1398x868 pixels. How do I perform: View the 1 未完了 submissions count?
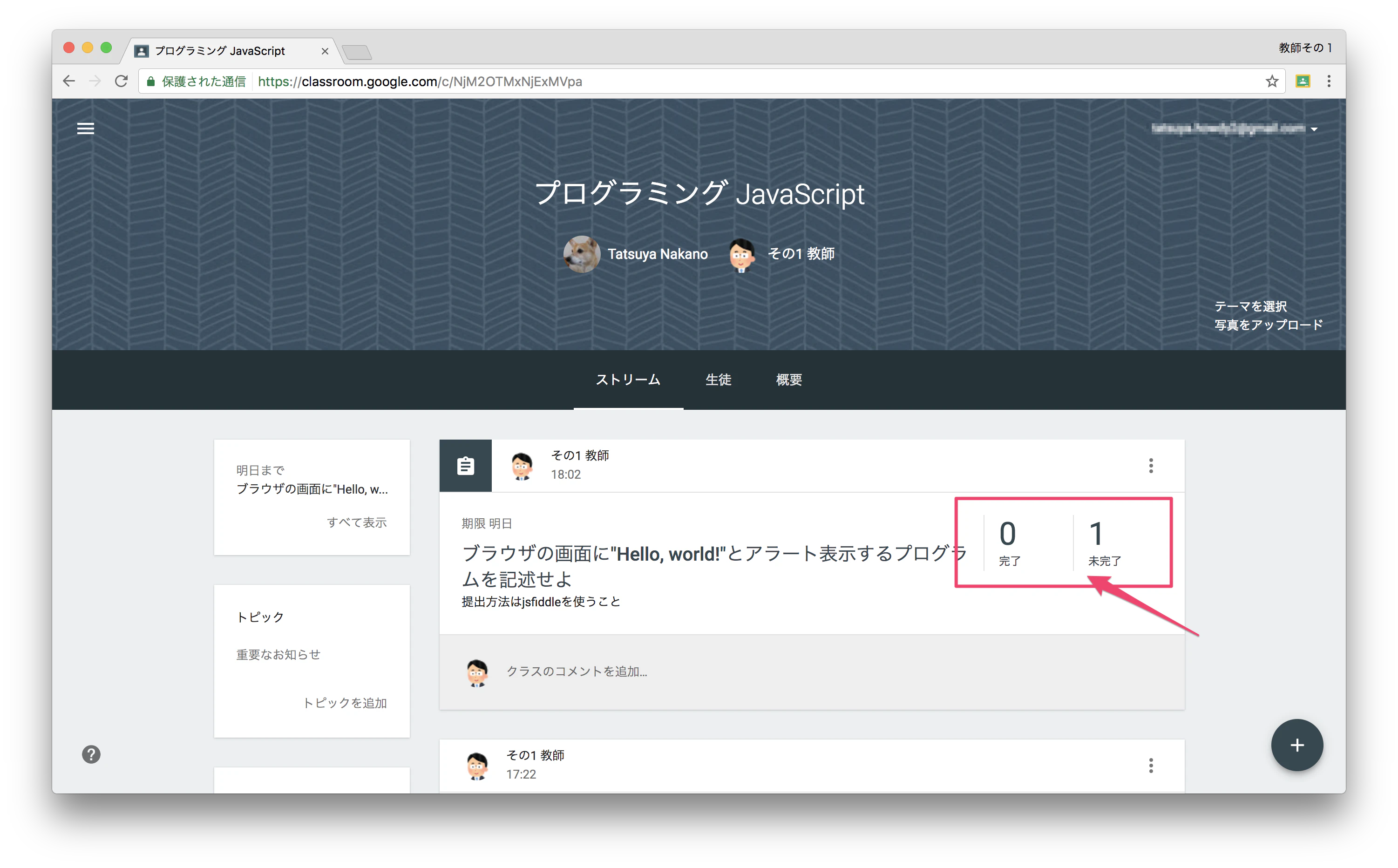[x=1104, y=542]
